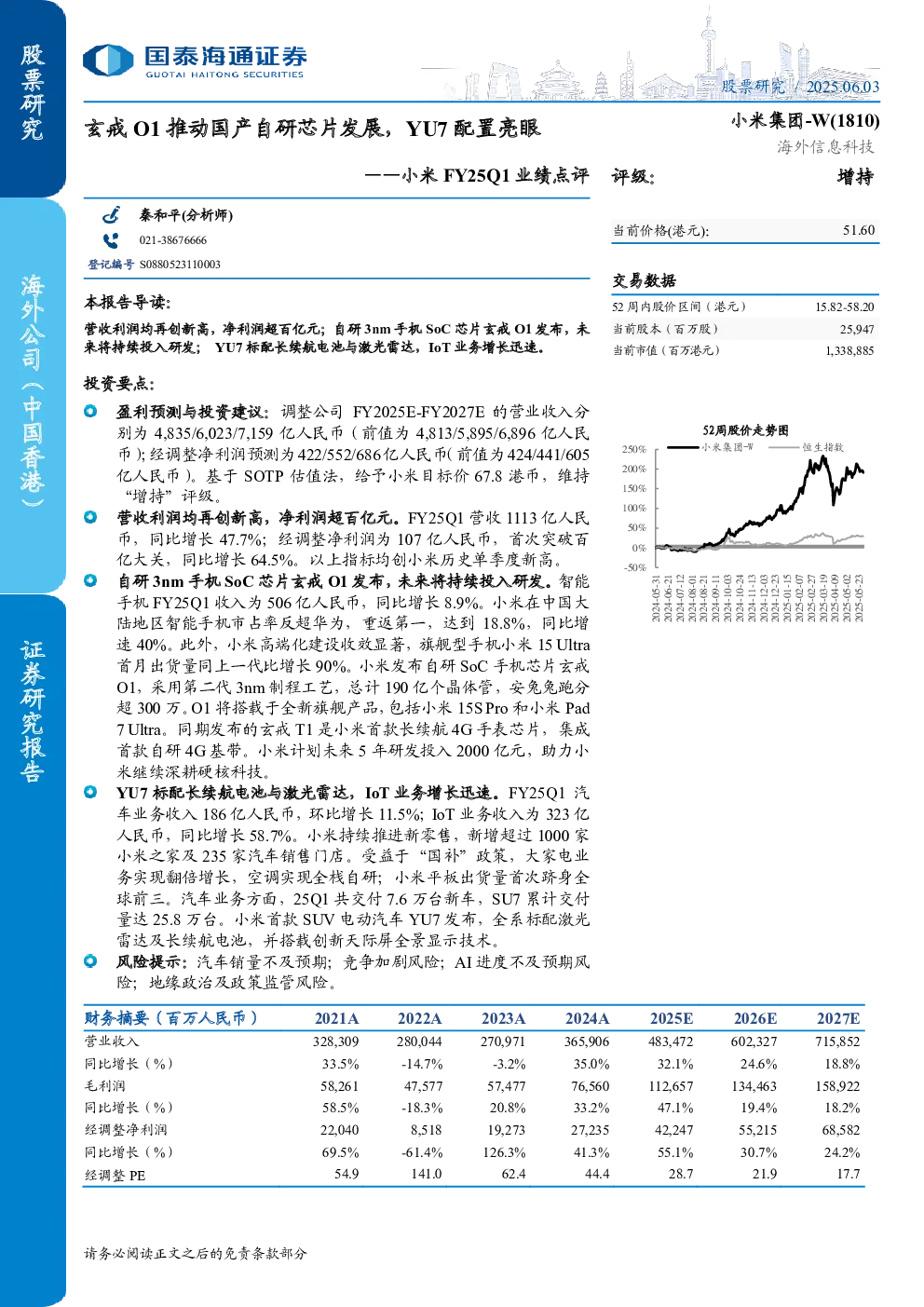Click the 当前价格(港元) label
Image resolution: width=924 pixels, height=1307 pixels.
point(660,231)
